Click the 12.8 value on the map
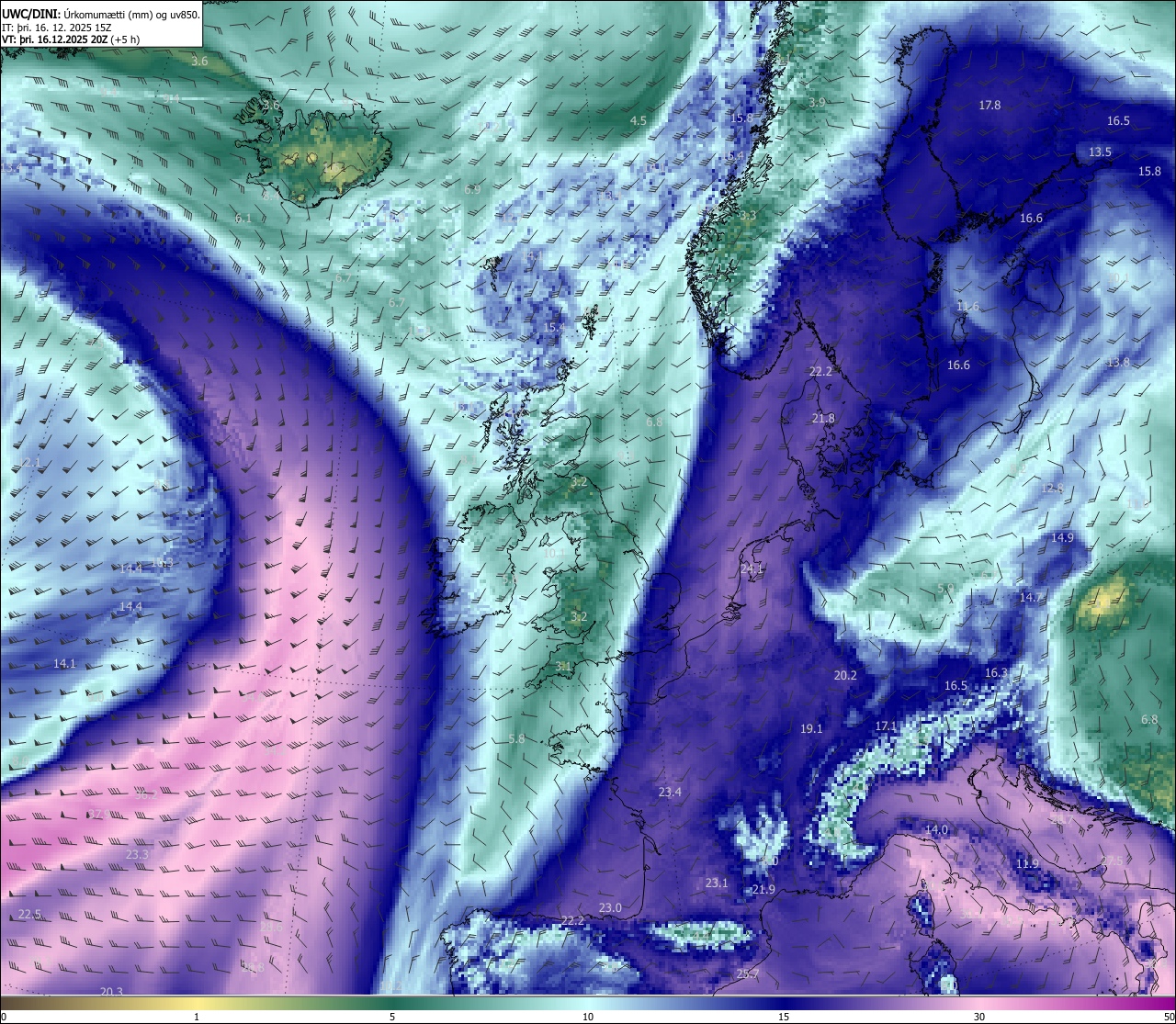Image resolution: width=1176 pixels, height=1024 pixels. coord(1053,489)
